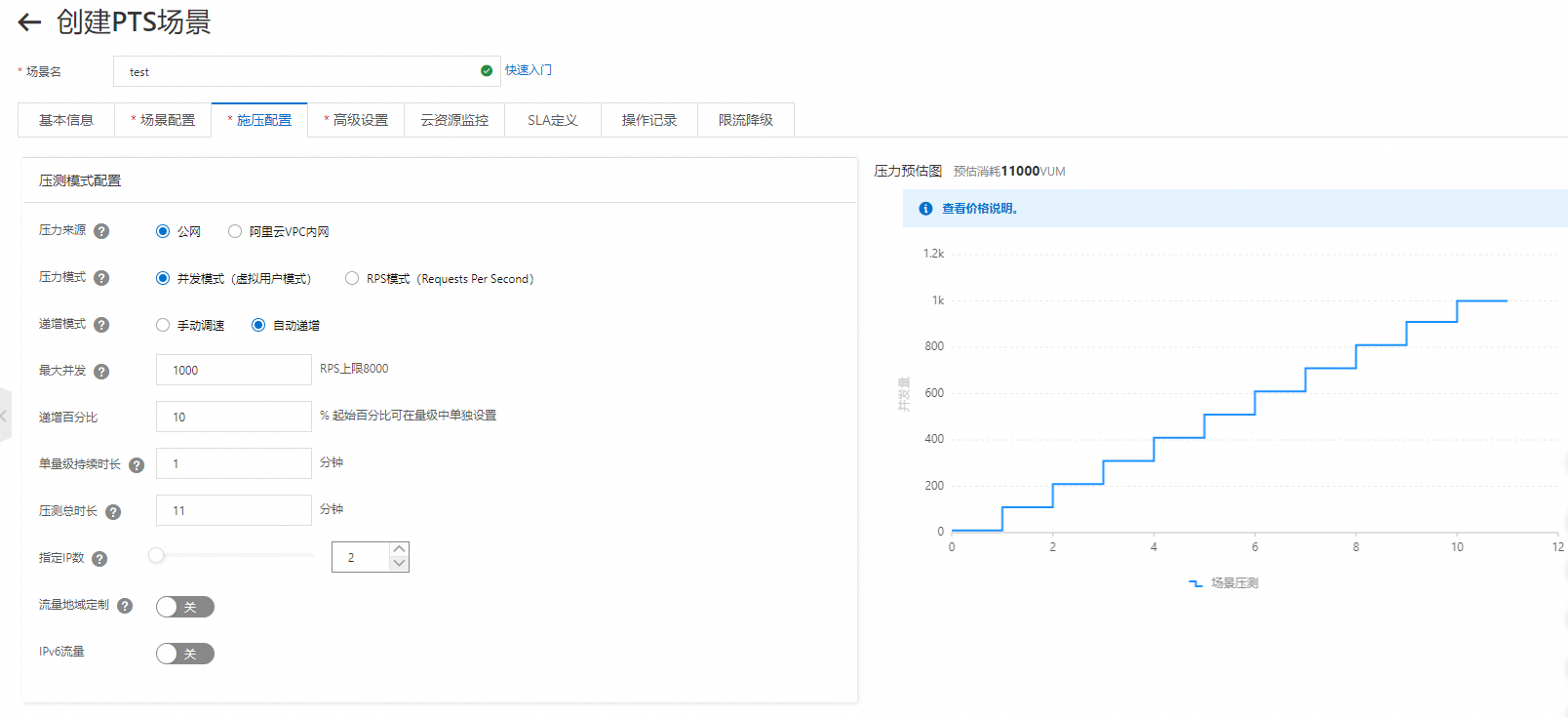Image resolution: width=1568 pixels, height=717 pixels.
Task: Click the 单量级持续时长 input field
Action: 234,463
